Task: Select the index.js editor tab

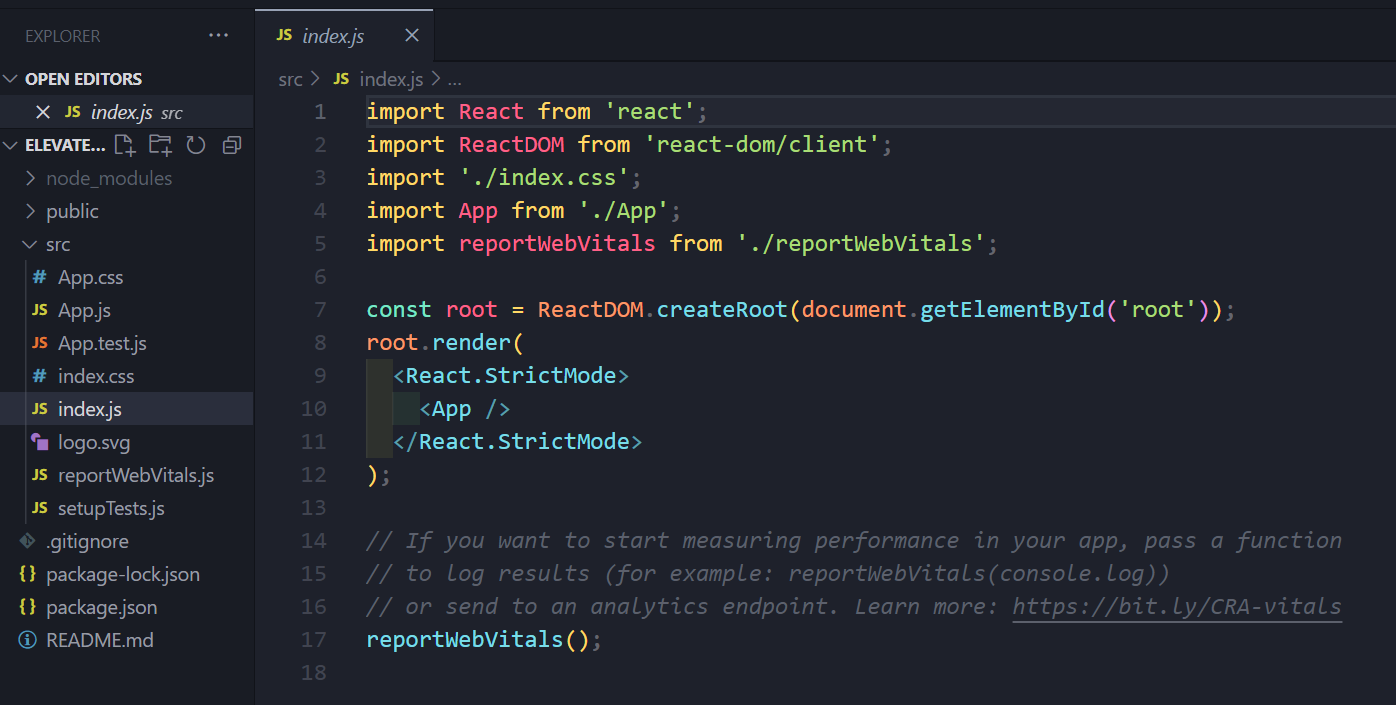Action: tap(333, 36)
